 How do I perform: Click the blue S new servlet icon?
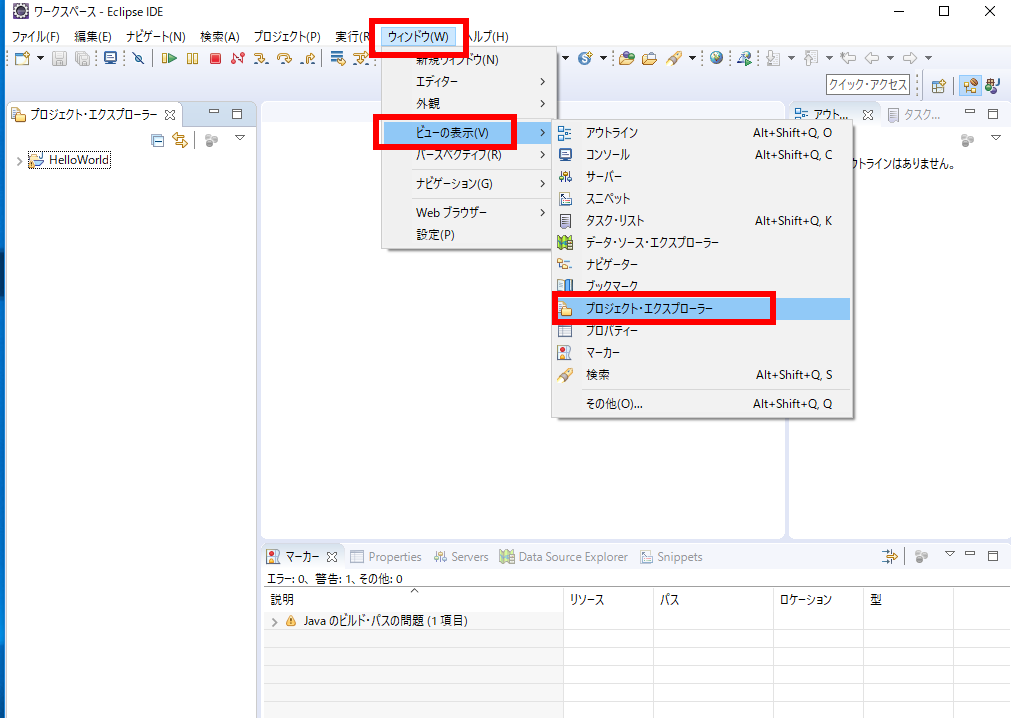pyautogui.click(x=585, y=59)
